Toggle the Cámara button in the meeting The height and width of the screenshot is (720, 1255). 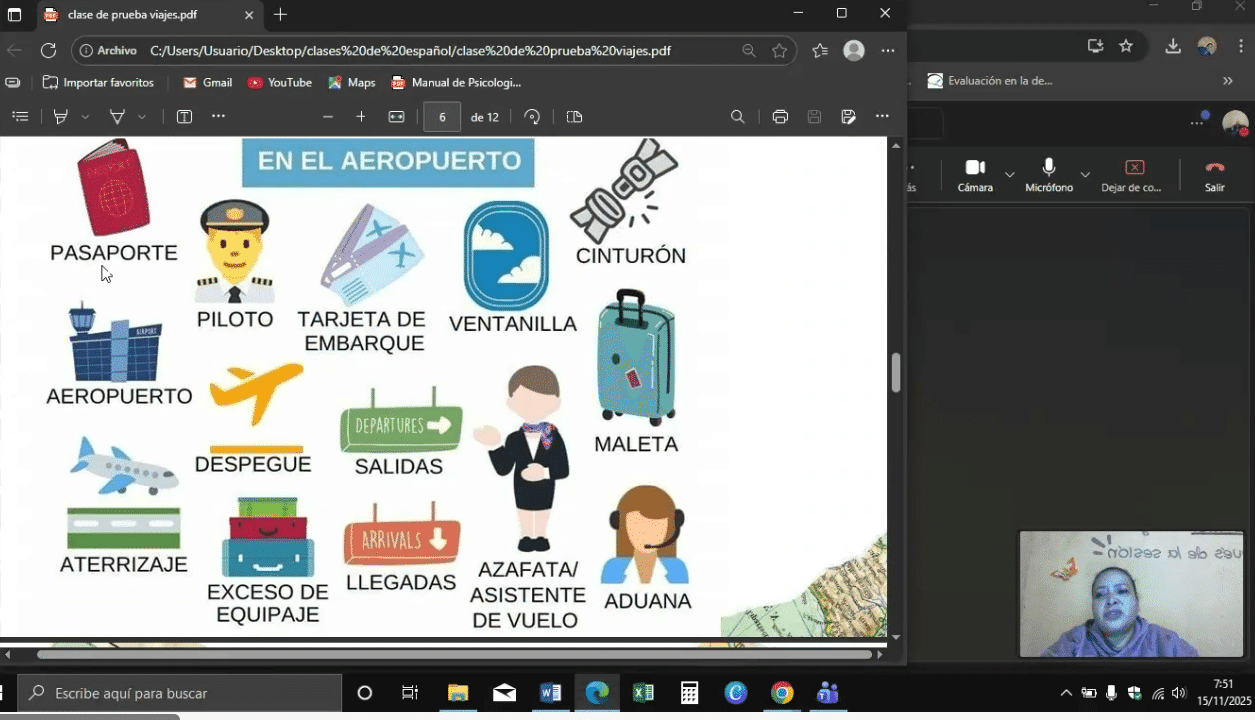coord(975,174)
